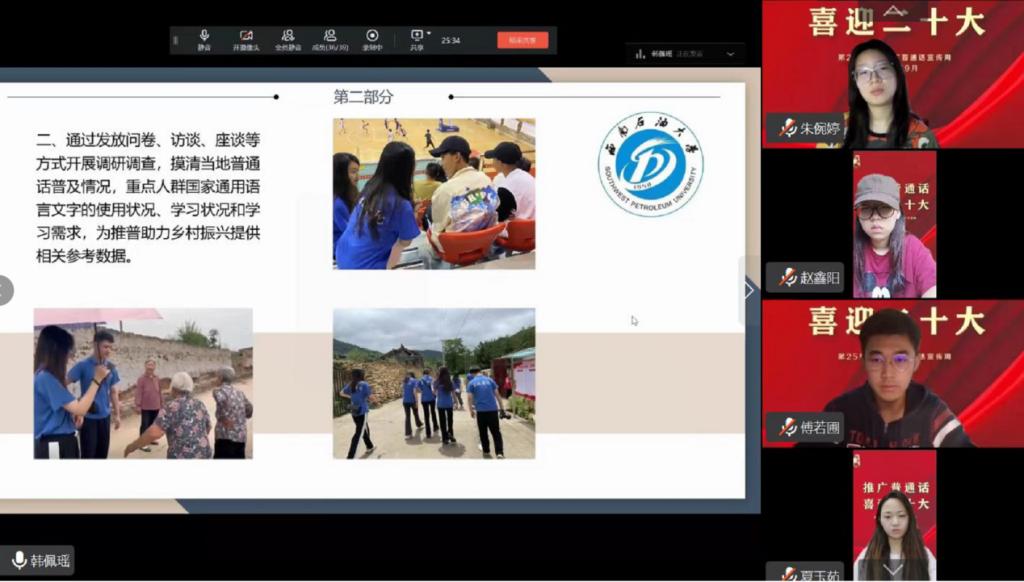Click the muted mic icon beside 赵鑫阳
This screenshot has width=1024, height=582.
(788, 278)
